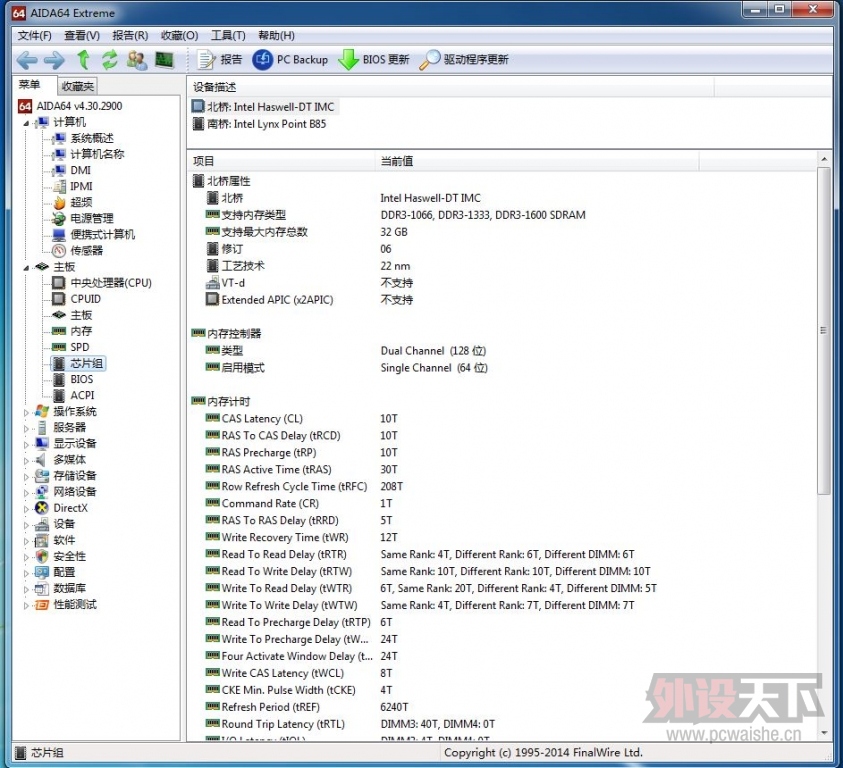843x768 pixels.
Task: Go up one level with green arrow
Action: pos(83,60)
